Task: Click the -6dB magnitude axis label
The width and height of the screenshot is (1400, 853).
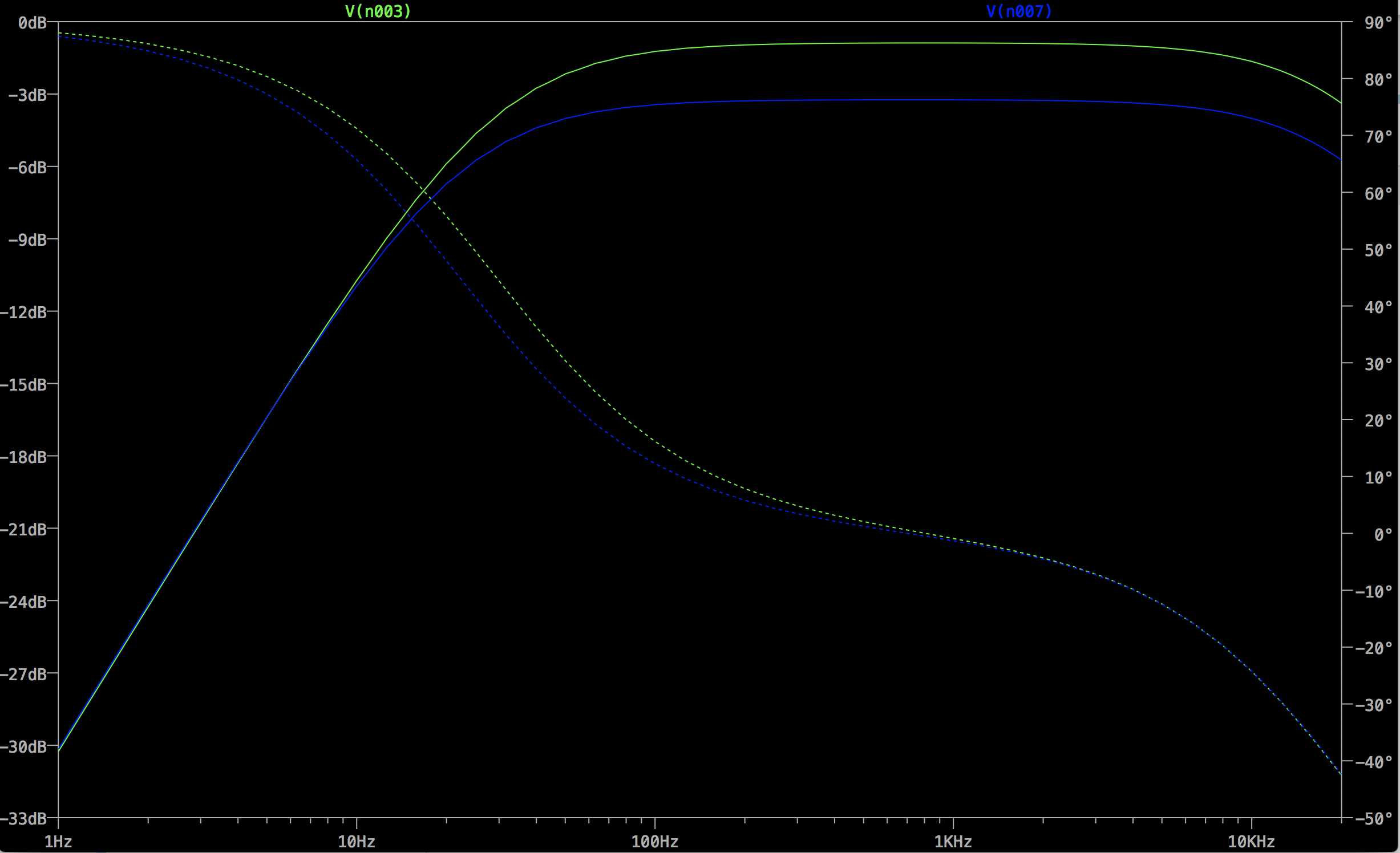Action: [27, 168]
